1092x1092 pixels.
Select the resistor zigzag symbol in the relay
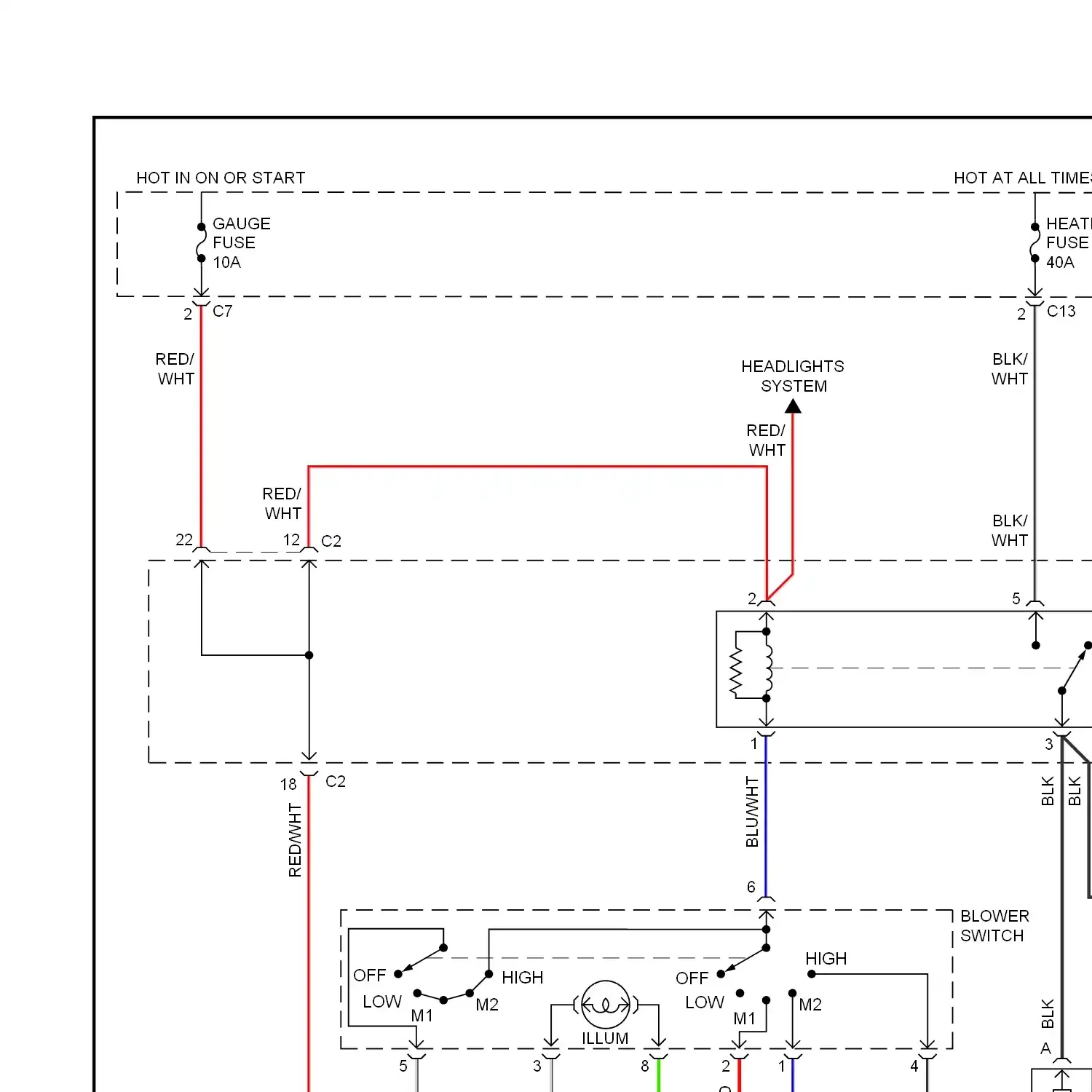(736, 670)
